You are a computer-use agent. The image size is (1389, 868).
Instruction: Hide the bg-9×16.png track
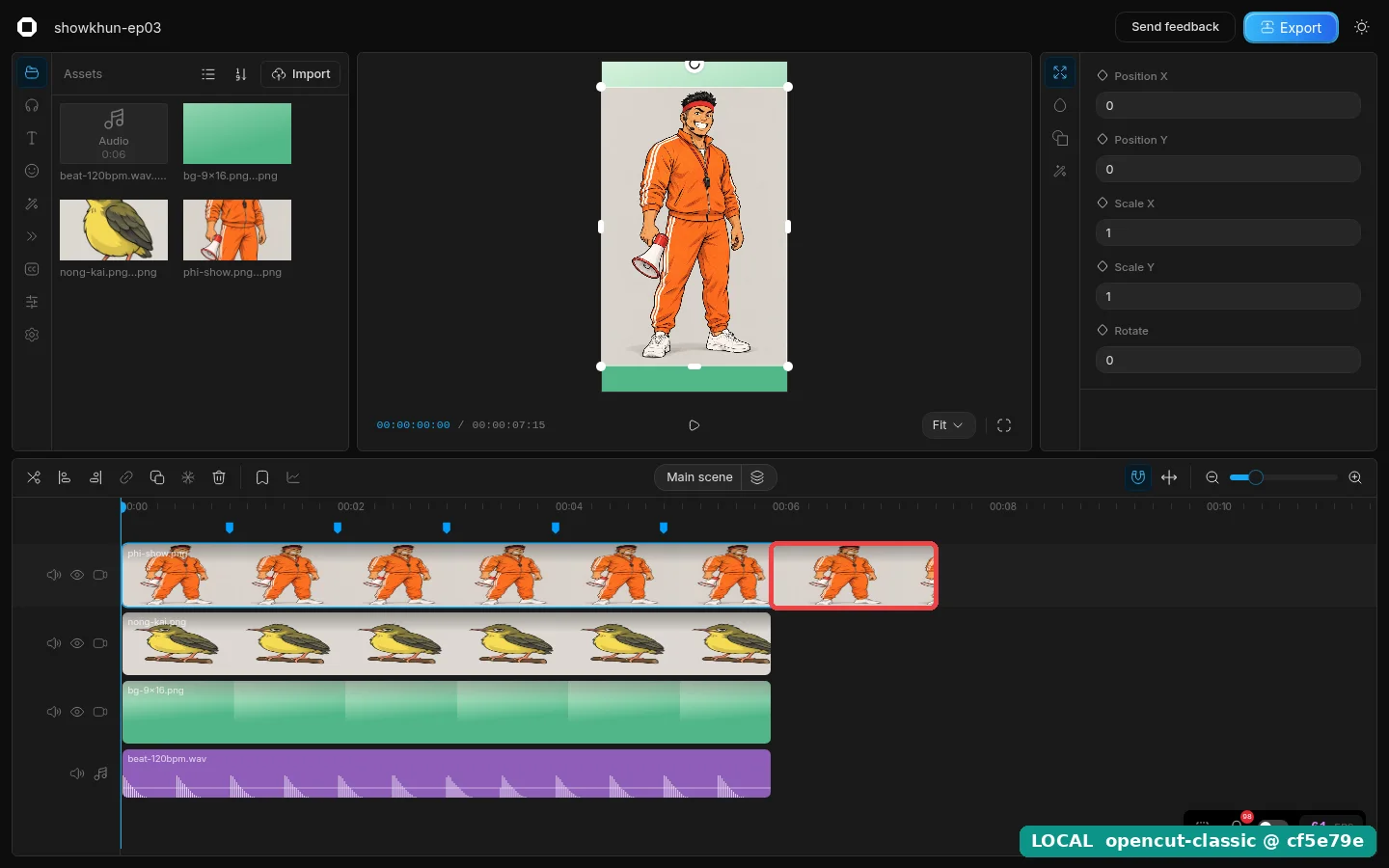(77, 712)
